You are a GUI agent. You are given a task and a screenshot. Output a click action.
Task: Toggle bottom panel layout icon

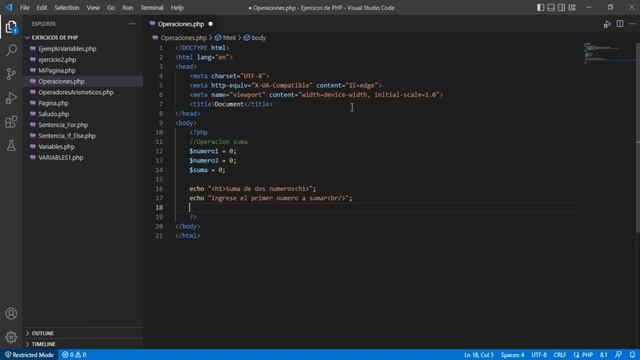551,7
